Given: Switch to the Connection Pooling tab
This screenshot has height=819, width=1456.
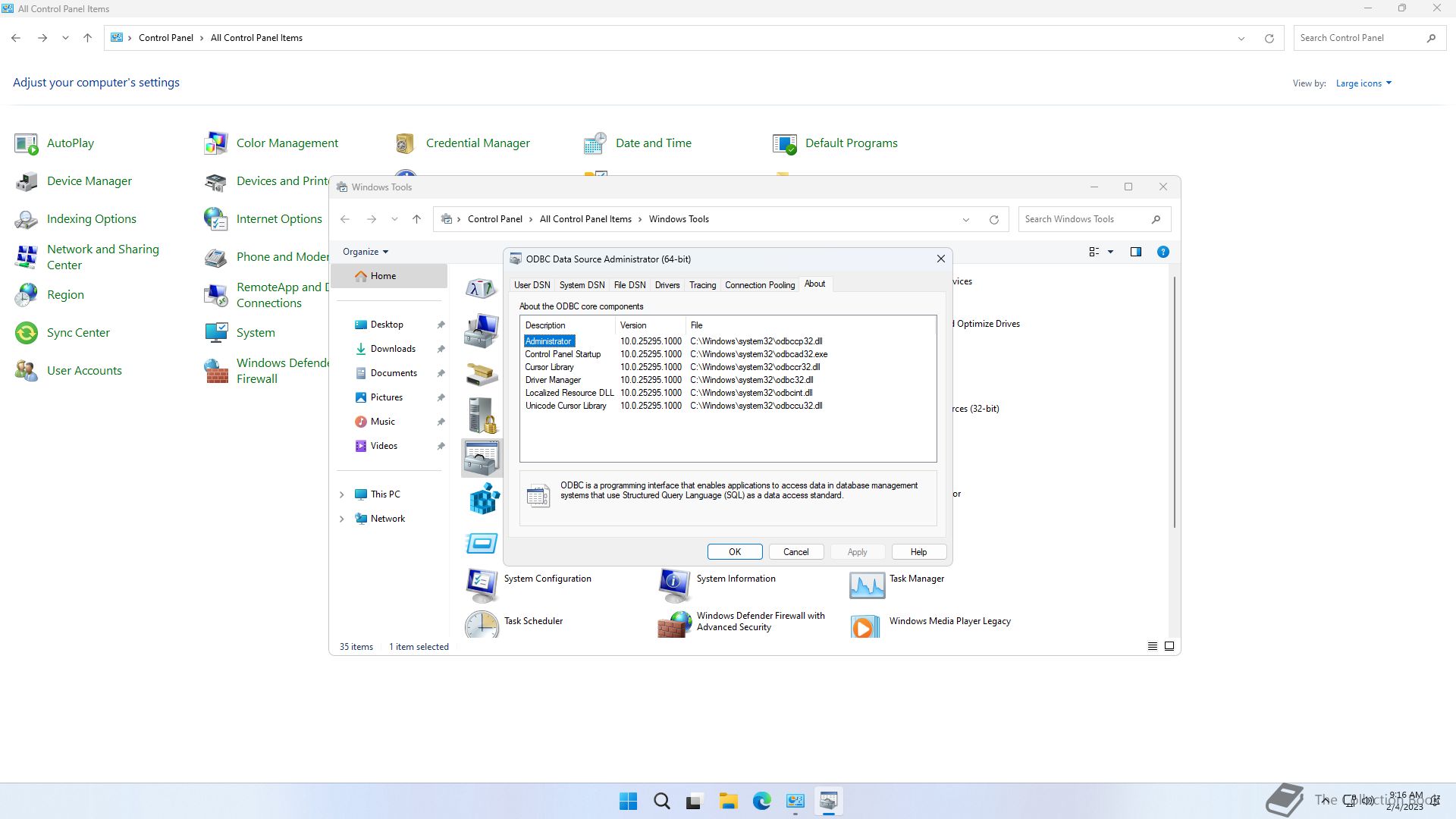Looking at the screenshot, I should tap(759, 285).
